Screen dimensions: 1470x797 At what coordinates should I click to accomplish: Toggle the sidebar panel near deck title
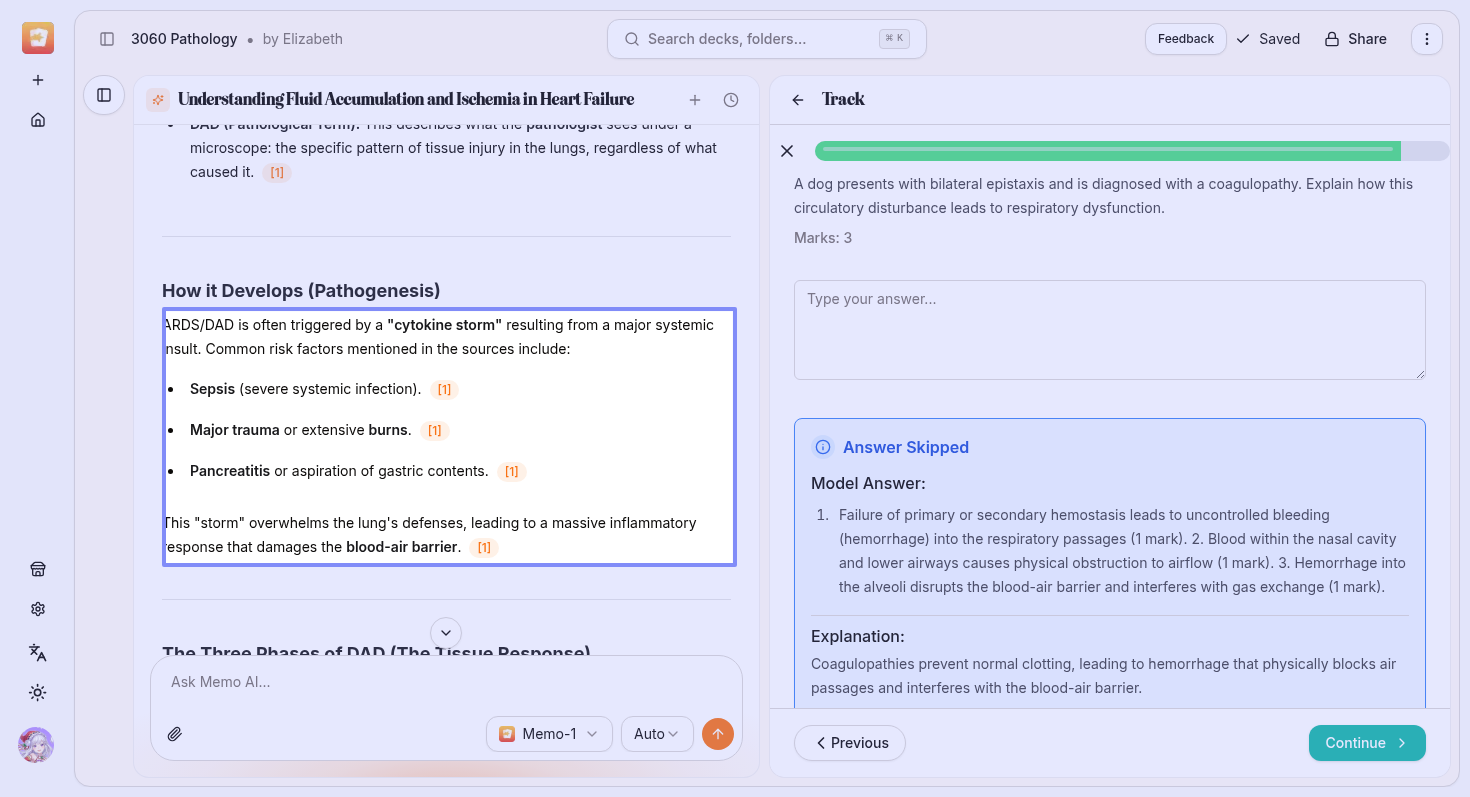[x=107, y=39]
